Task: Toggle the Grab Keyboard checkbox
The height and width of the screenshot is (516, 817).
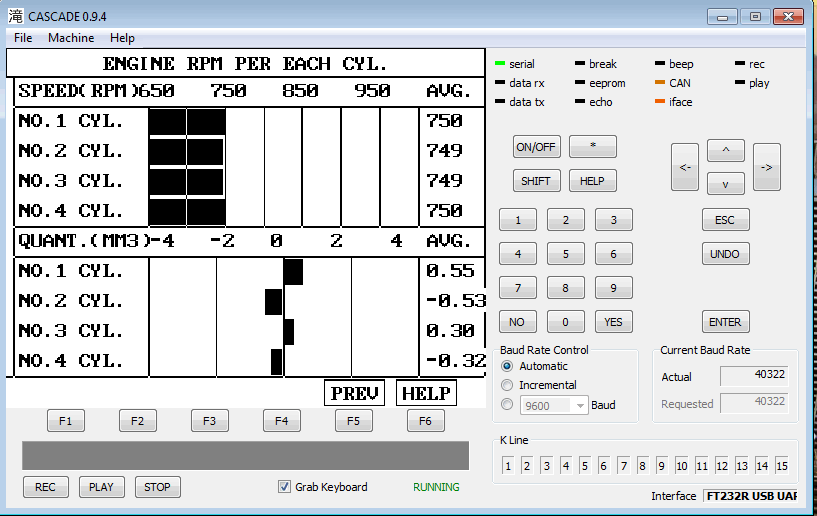Action: (285, 487)
